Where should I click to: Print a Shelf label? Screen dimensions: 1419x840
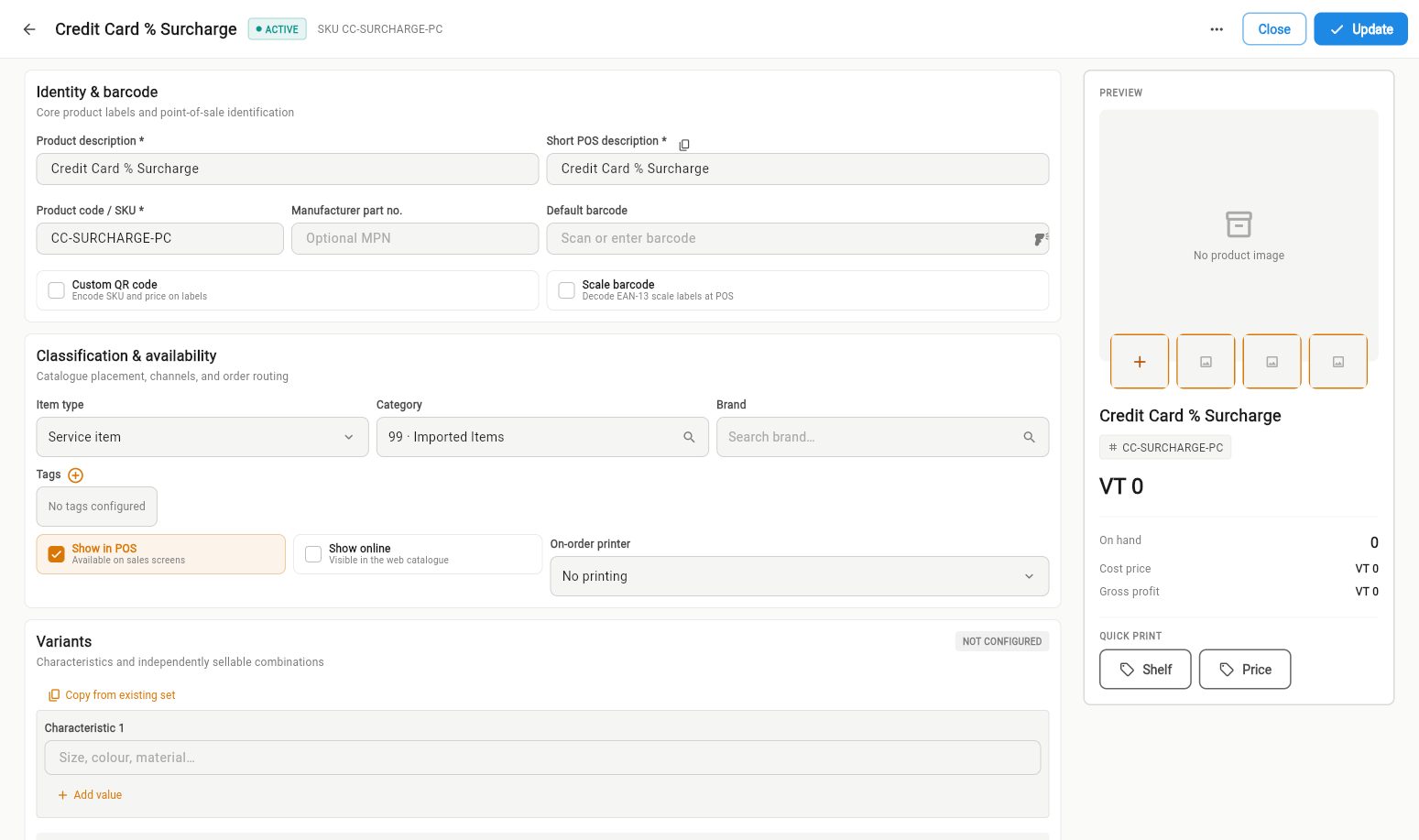point(1145,670)
